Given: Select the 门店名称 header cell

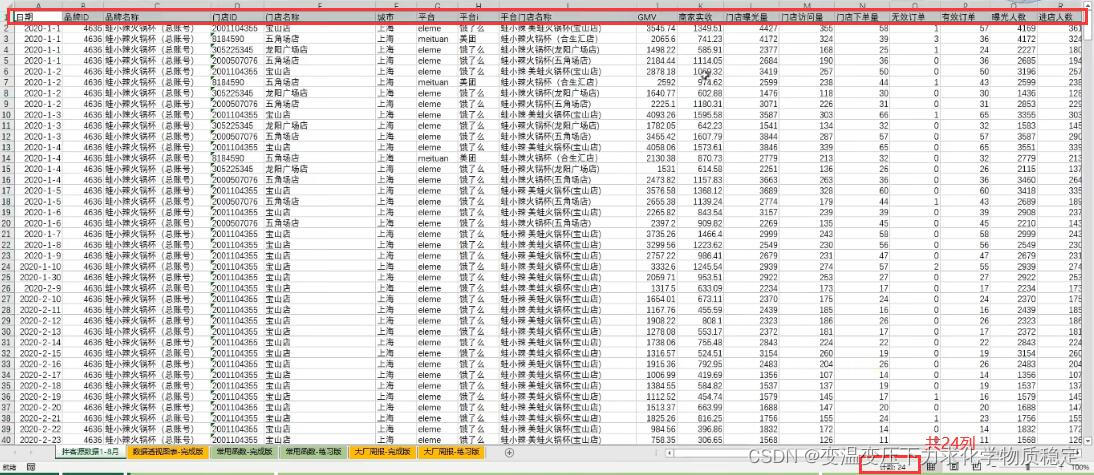Looking at the screenshot, I should pyautogui.click(x=319, y=15).
